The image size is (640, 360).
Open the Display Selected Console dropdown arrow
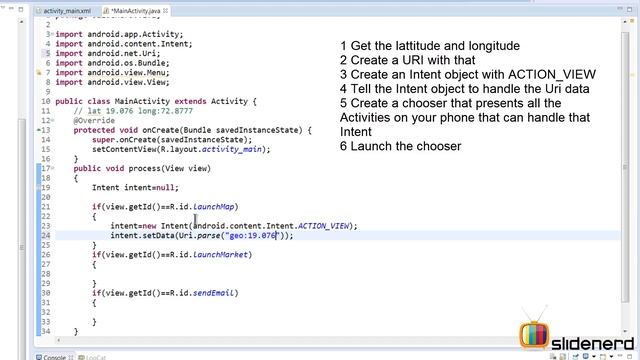[594, 357]
